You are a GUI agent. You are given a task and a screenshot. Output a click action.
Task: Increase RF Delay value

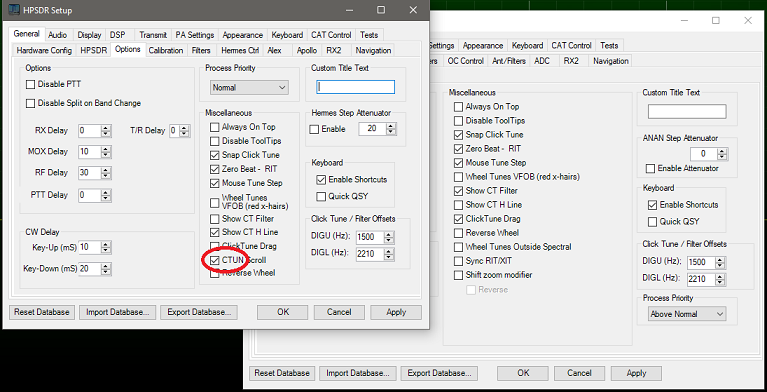coord(106,170)
